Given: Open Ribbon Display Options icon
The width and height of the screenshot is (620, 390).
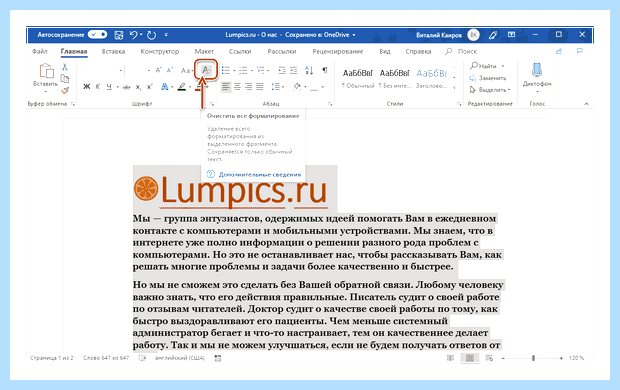Looking at the screenshot, I should point(511,35).
